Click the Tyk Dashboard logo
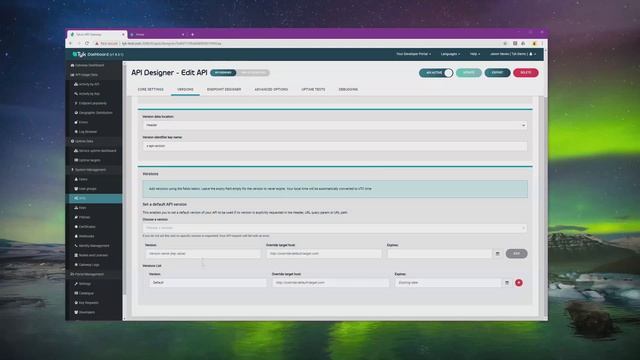The width and height of the screenshot is (640, 360). click(98, 54)
